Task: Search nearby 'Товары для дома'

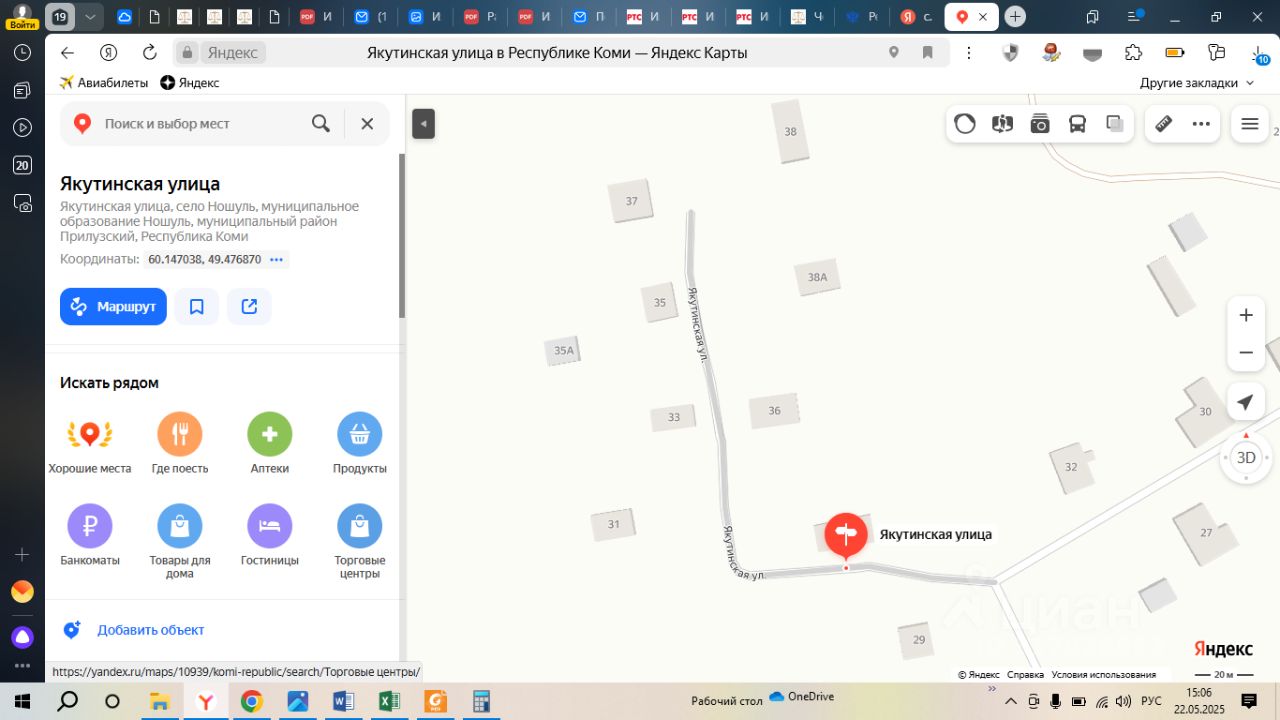Action: coord(180,541)
